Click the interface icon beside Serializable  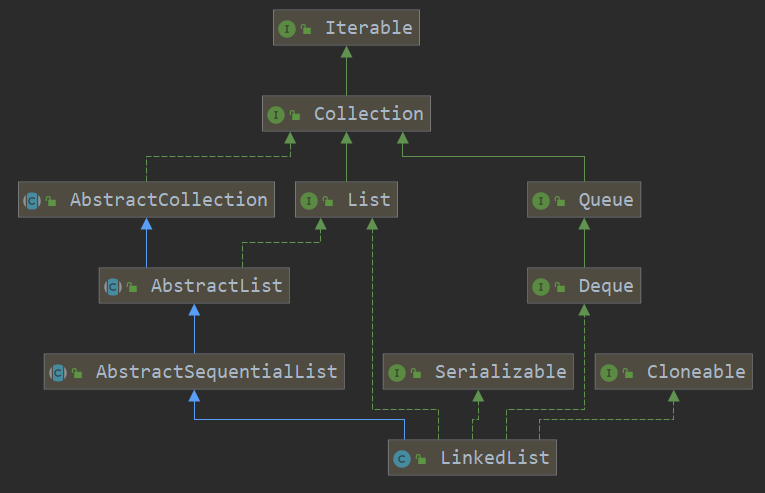[x=397, y=373]
